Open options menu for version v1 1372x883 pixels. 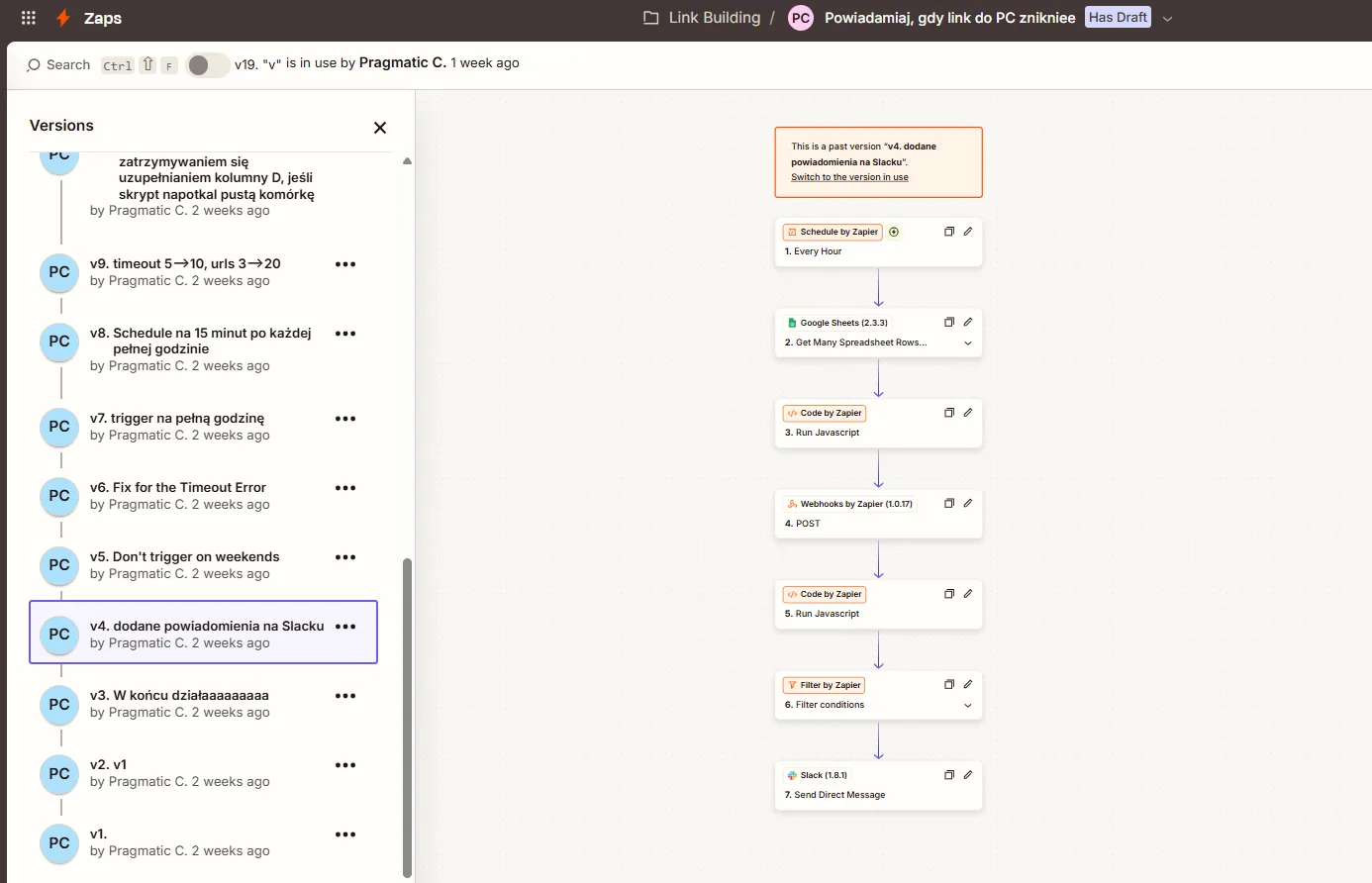coord(345,834)
